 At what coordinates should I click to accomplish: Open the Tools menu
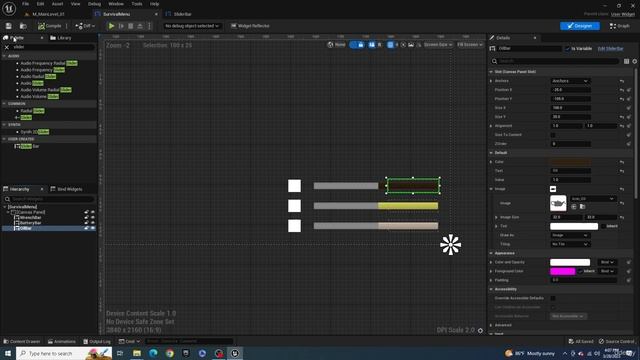[137, 4]
